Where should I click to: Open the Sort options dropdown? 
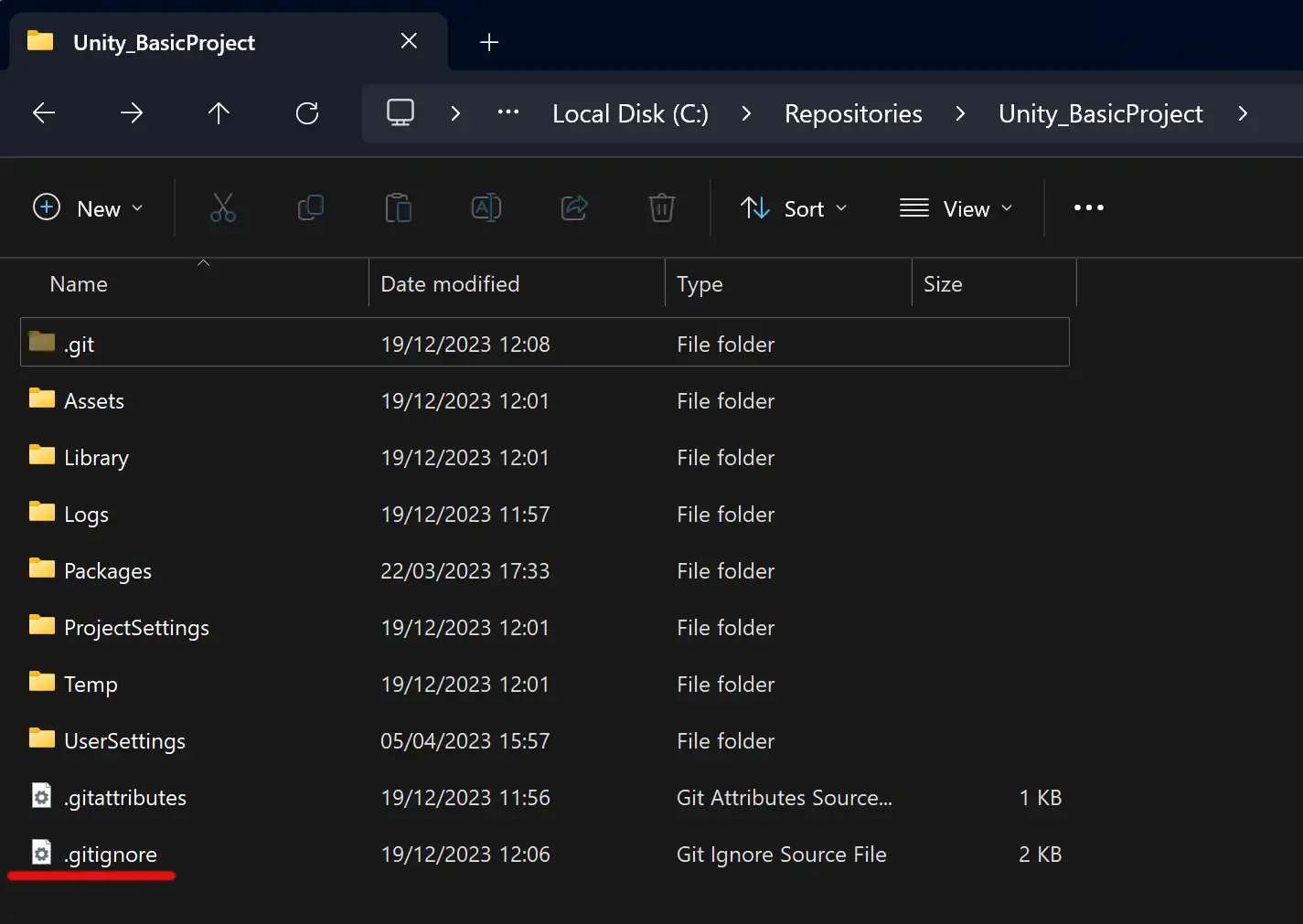tap(794, 207)
